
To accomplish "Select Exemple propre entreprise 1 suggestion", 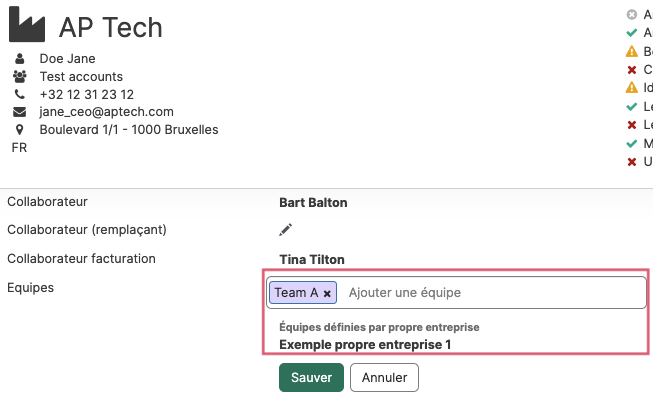I will click(365, 345).
